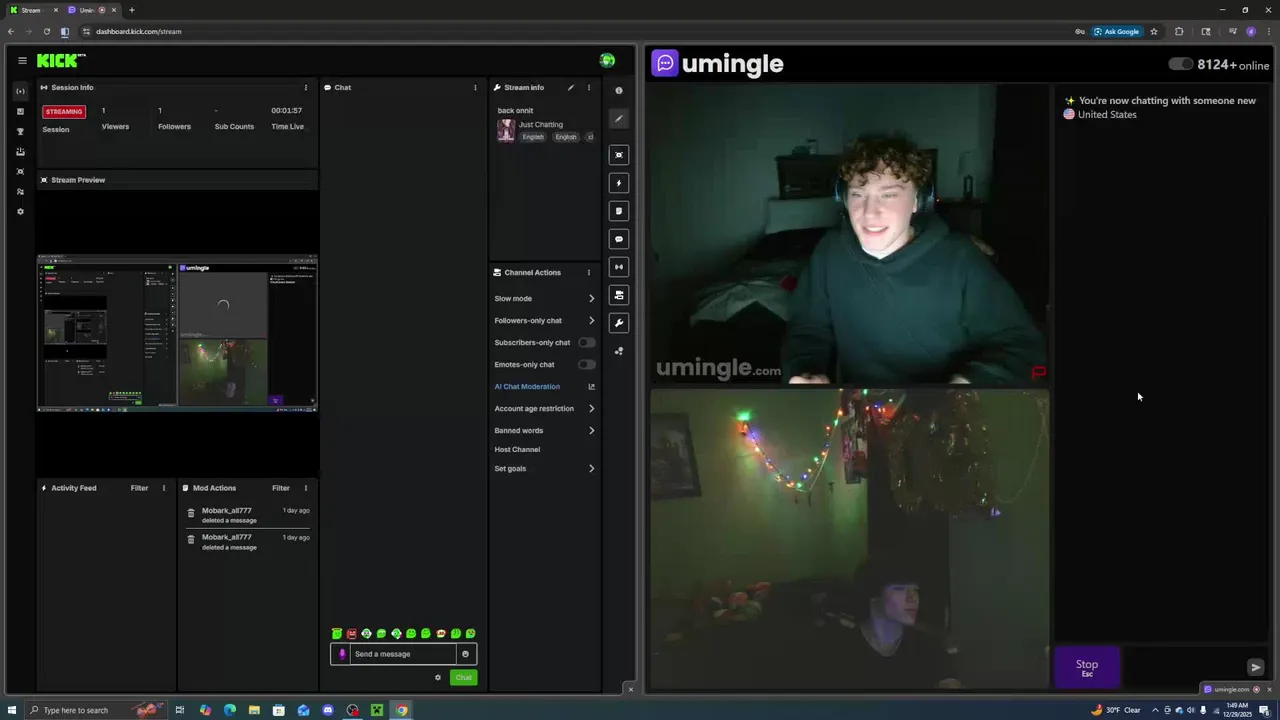
Task: Click the Chat send button
Action: point(463,678)
